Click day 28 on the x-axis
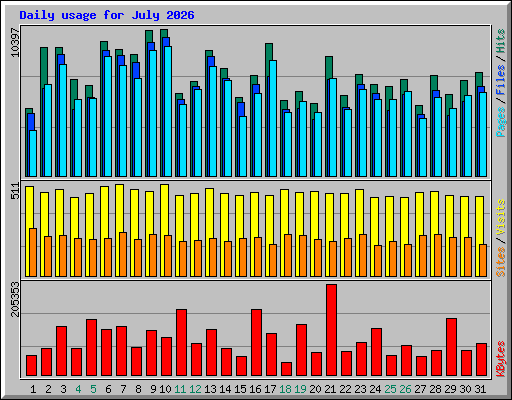 point(435,389)
